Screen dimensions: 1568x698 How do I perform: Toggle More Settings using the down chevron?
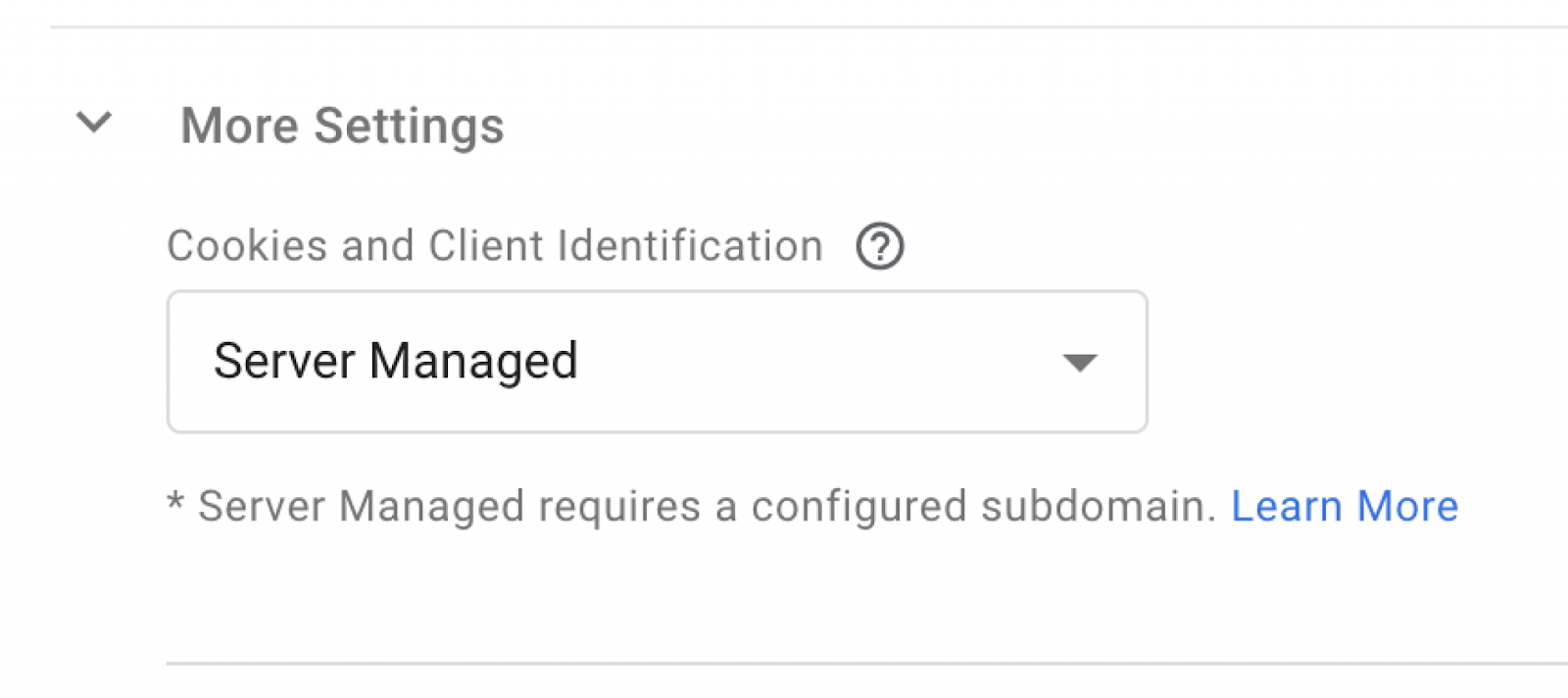click(x=94, y=123)
